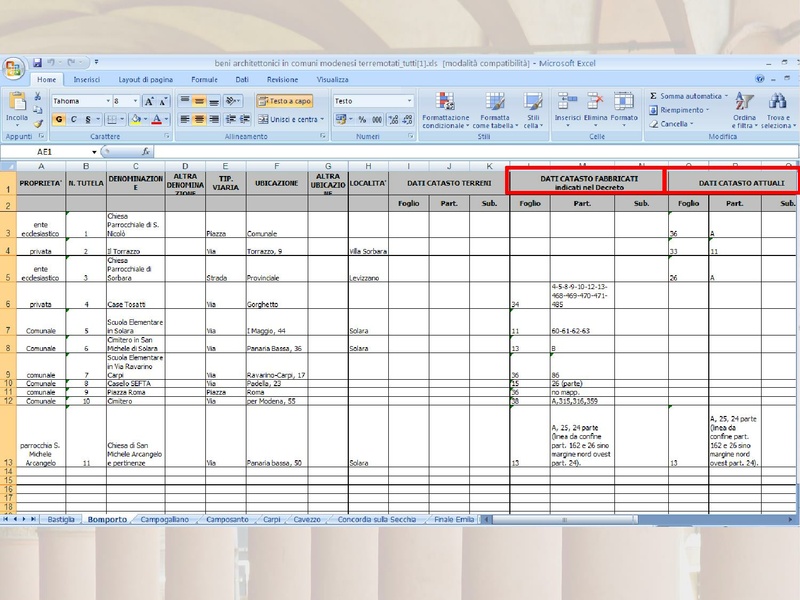
Task: Open the Campogalliano sheet tab
Action: (x=166, y=520)
